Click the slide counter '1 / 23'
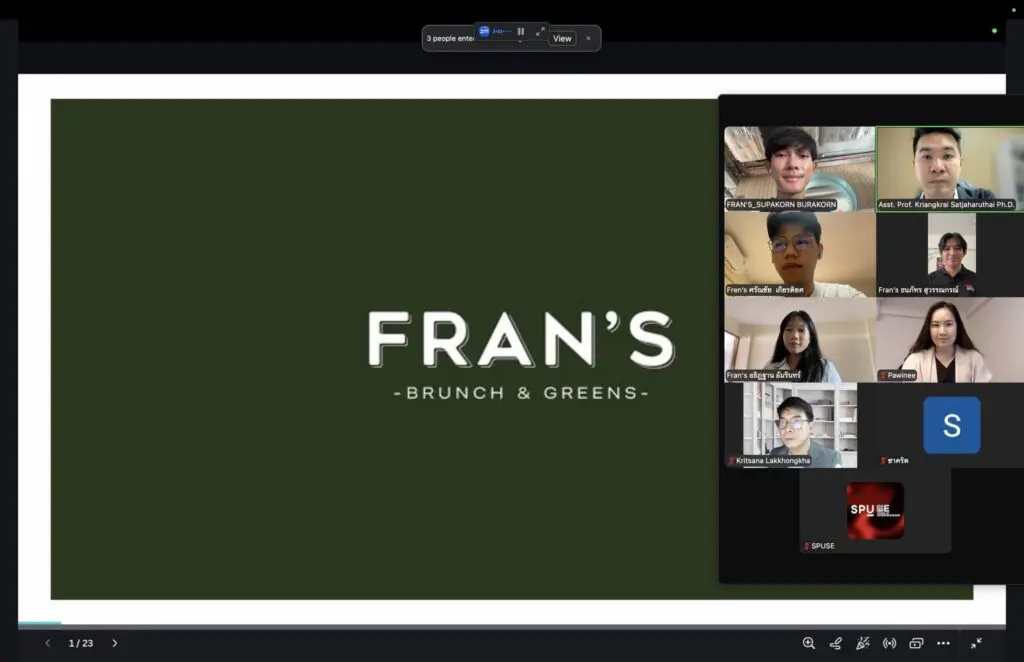The image size is (1024, 662). click(x=81, y=643)
